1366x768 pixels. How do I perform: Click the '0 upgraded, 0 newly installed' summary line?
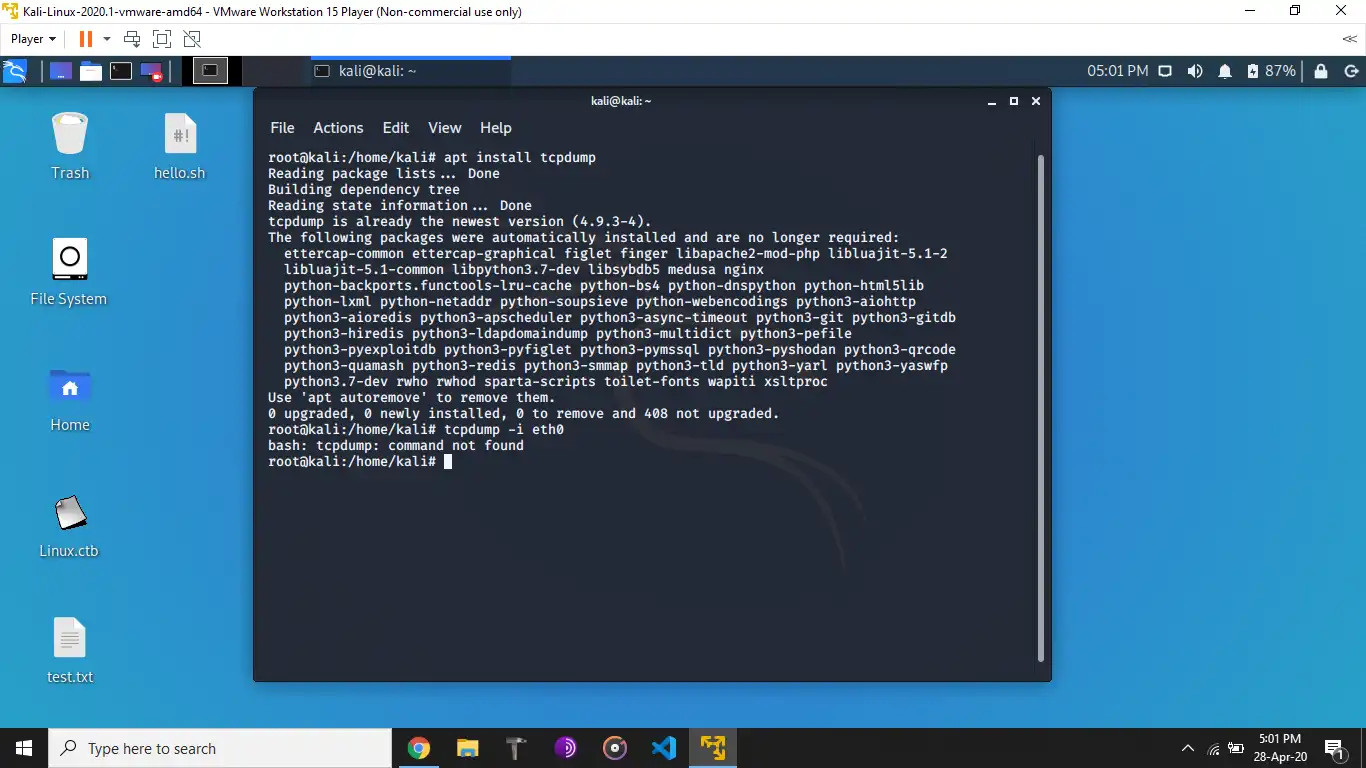click(523, 414)
